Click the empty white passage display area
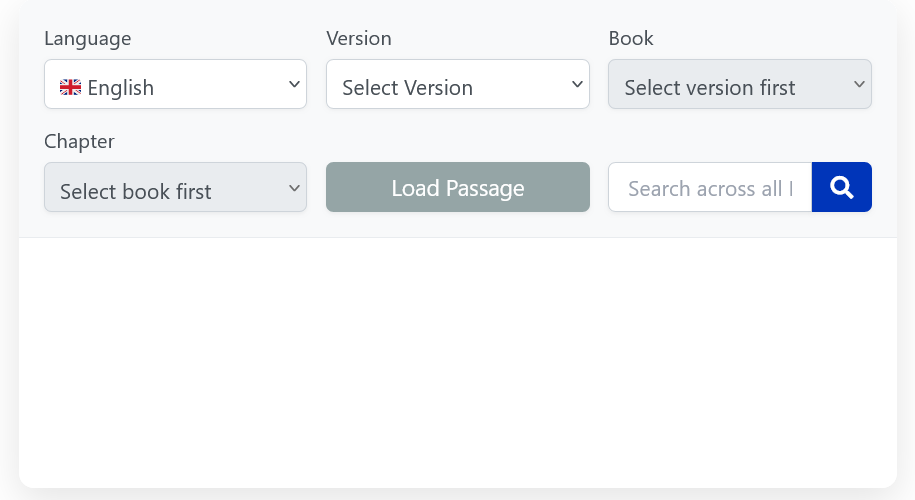Viewport: 915px width, 500px height. tap(458, 362)
